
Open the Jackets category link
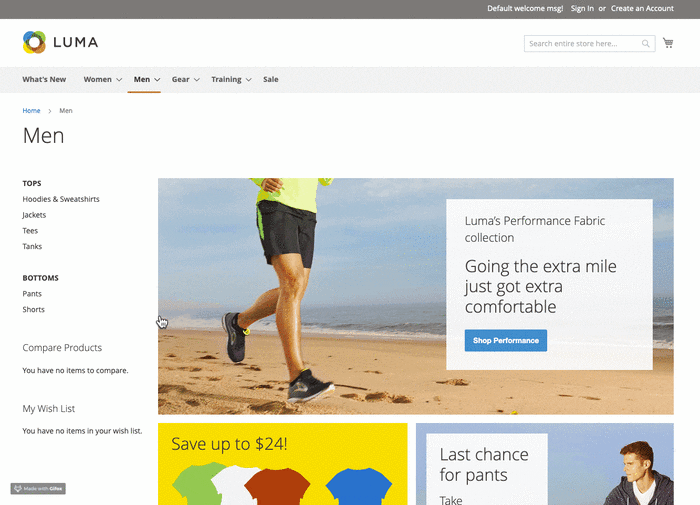point(34,215)
